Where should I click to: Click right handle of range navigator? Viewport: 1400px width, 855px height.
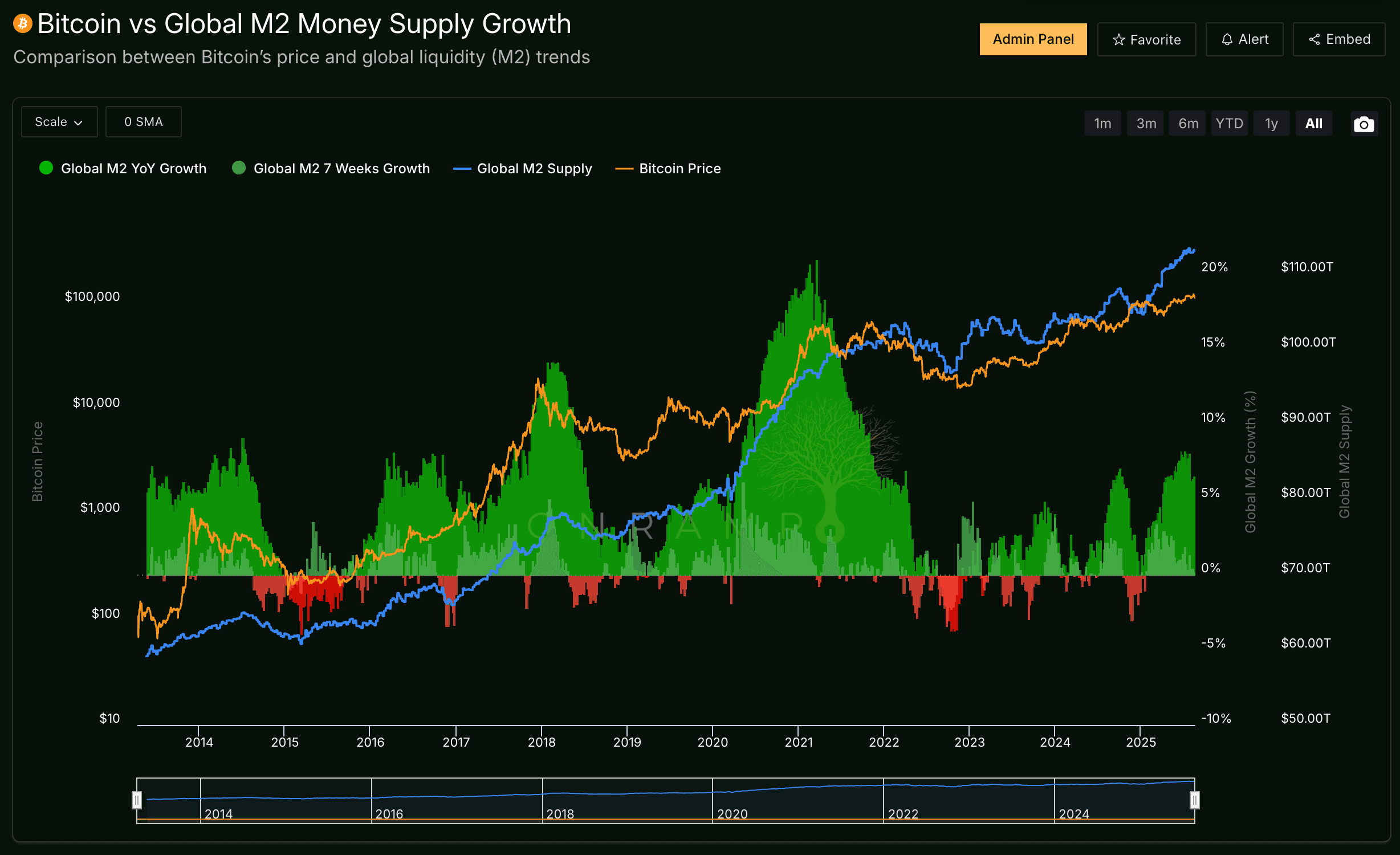(1194, 800)
